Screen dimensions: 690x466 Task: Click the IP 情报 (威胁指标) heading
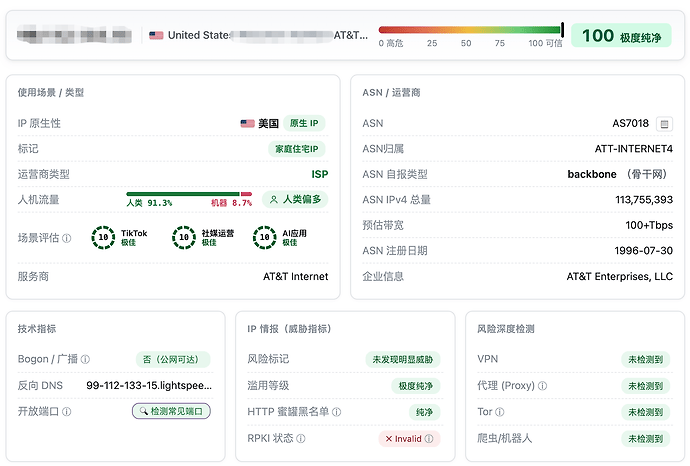click(x=289, y=329)
